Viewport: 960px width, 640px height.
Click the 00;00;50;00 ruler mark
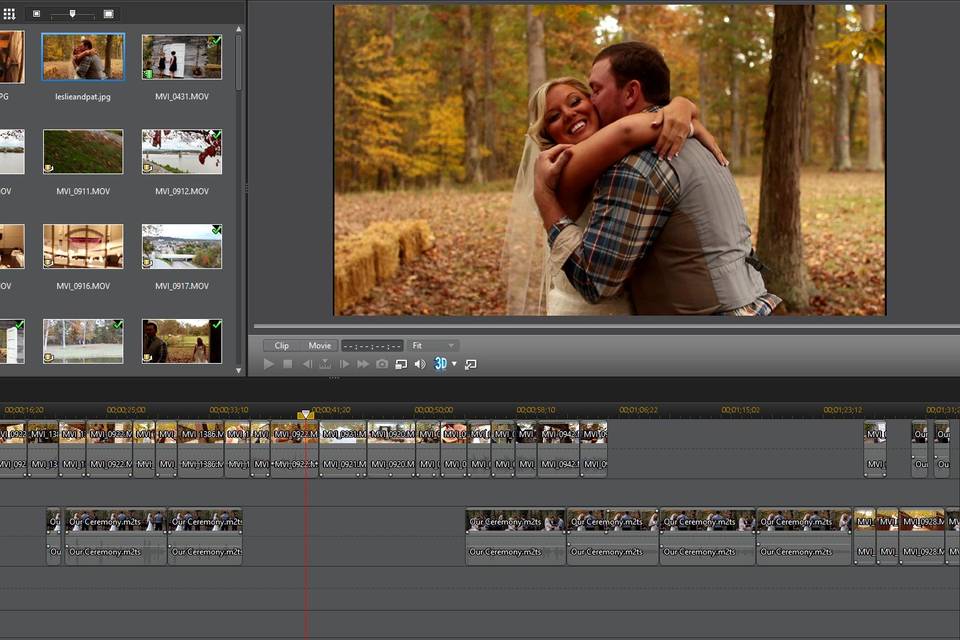click(433, 410)
